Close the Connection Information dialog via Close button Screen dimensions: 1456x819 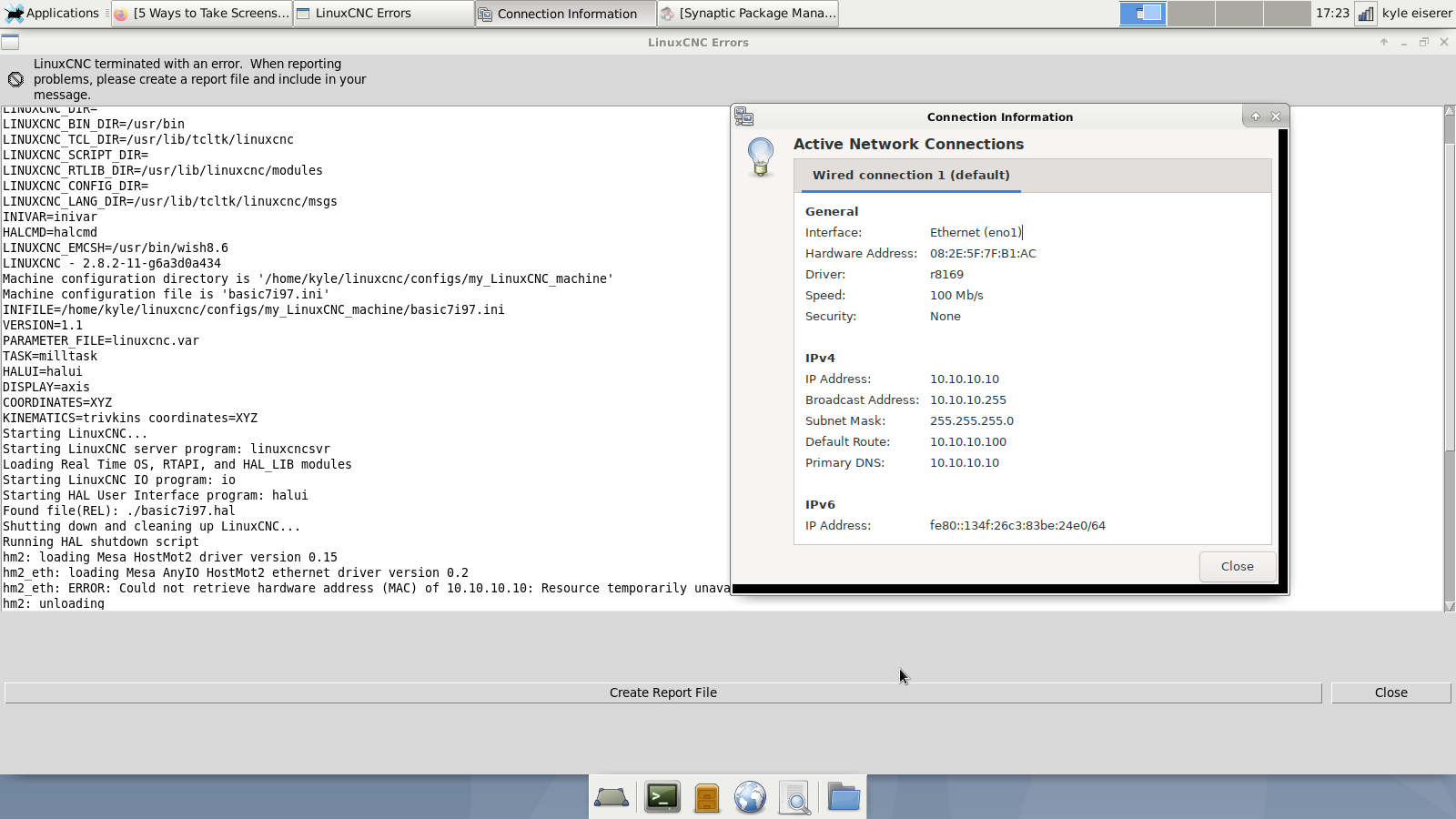[1237, 566]
